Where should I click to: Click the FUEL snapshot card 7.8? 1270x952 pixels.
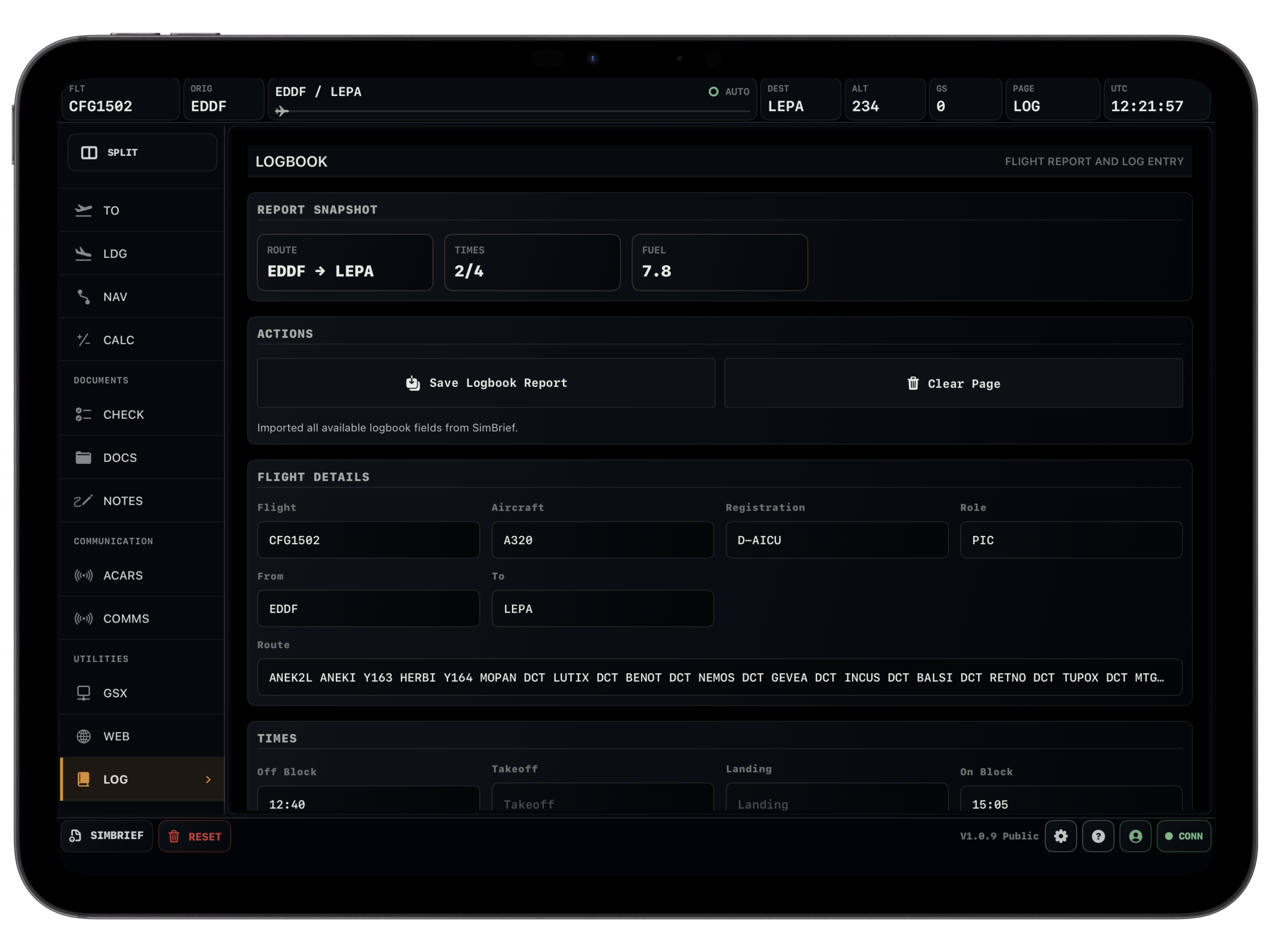click(x=719, y=262)
